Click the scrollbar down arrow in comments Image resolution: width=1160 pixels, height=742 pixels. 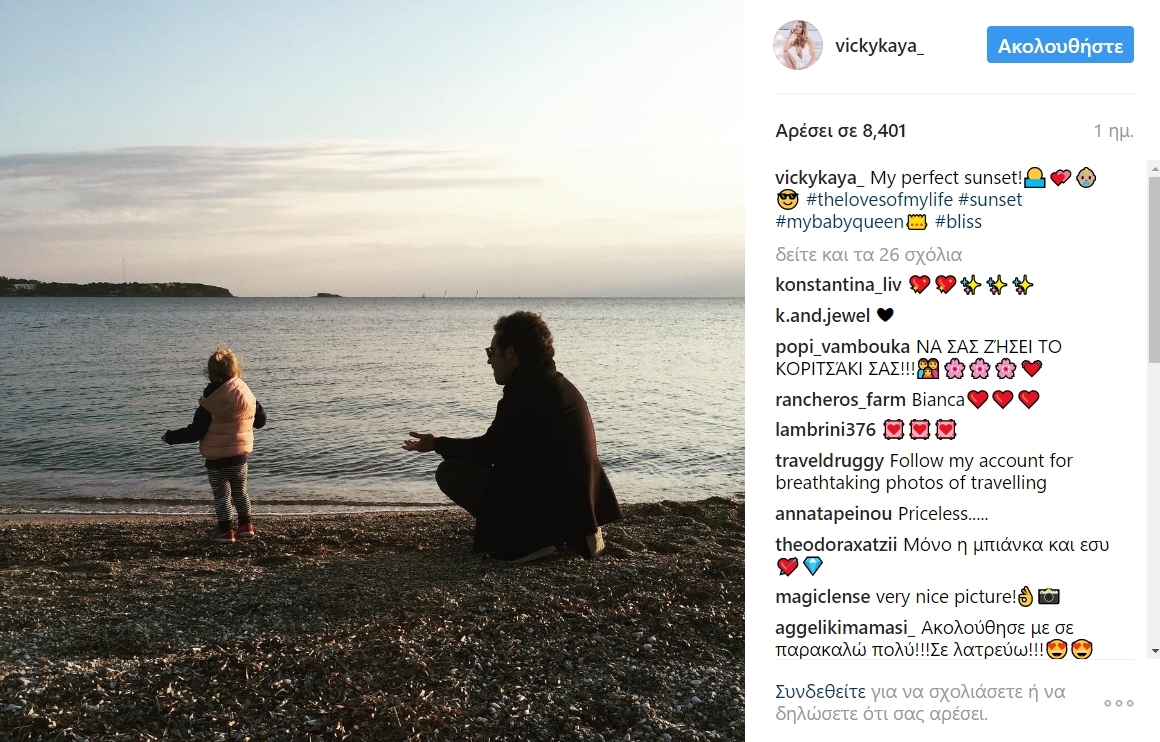1154,651
